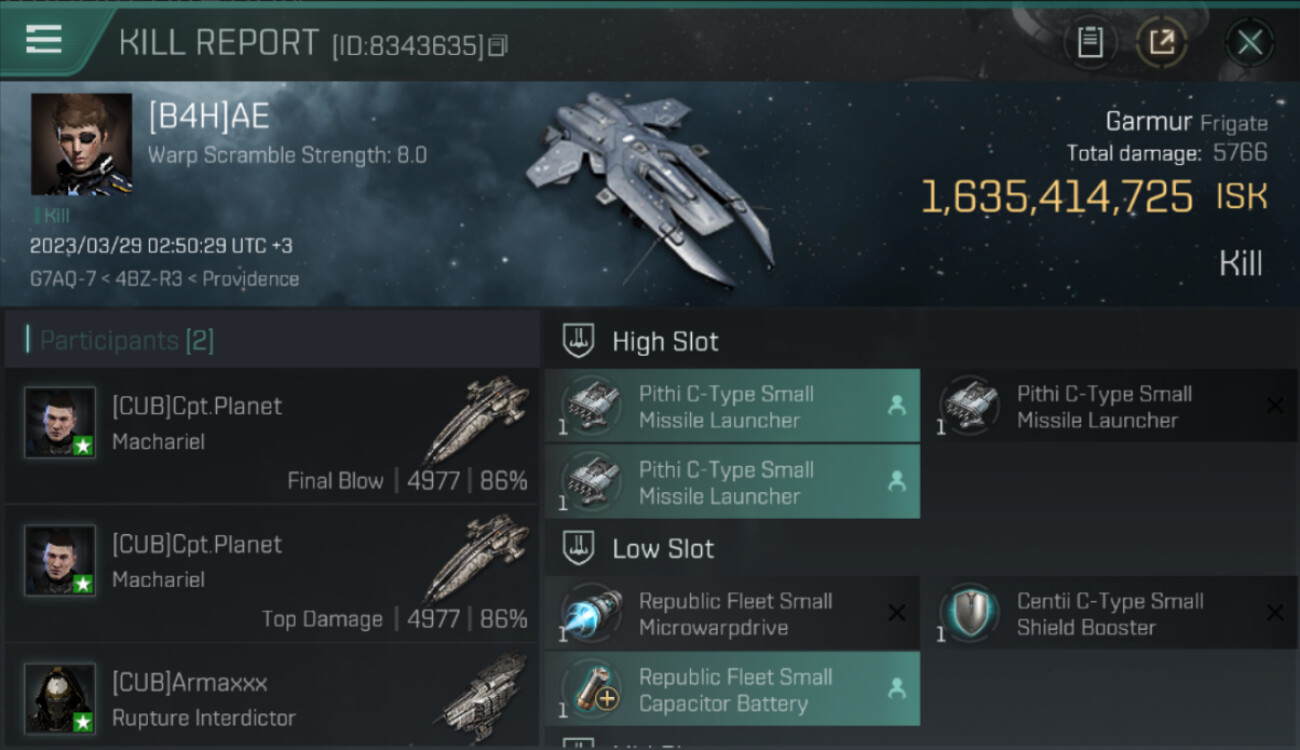Select Republic Fleet Small Capacitor Battery
The image size is (1300, 750).
coord(732,690)
